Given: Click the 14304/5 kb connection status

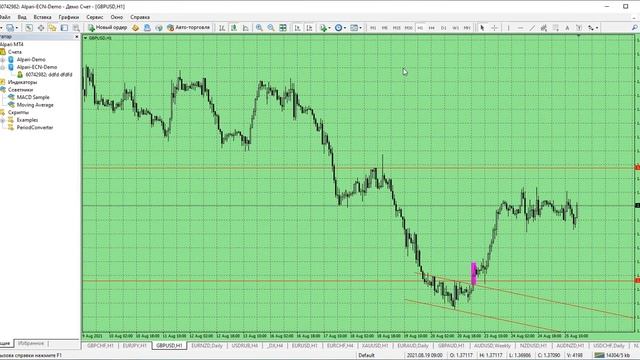Looking at the screenshot, I should (612, 356).
